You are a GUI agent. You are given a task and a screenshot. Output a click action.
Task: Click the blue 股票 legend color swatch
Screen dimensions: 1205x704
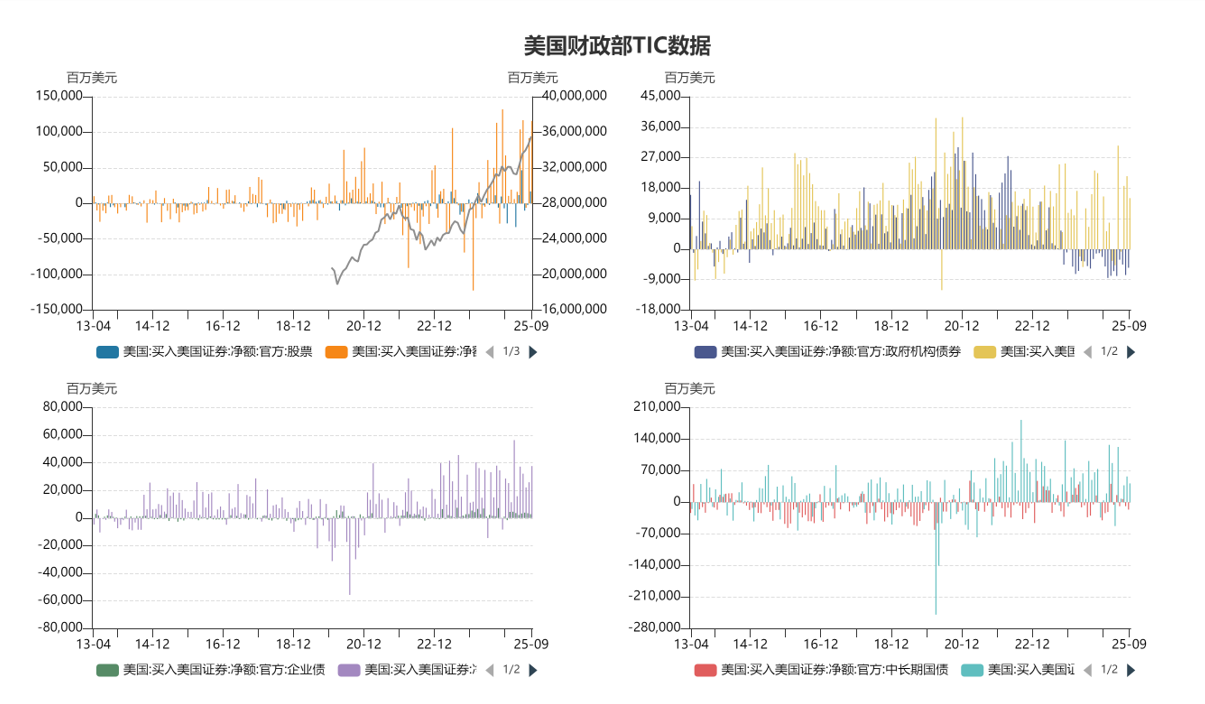(x=107, y=352)
